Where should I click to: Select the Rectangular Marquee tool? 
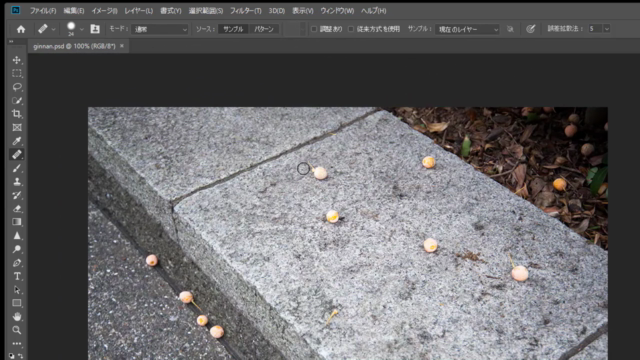17,73
